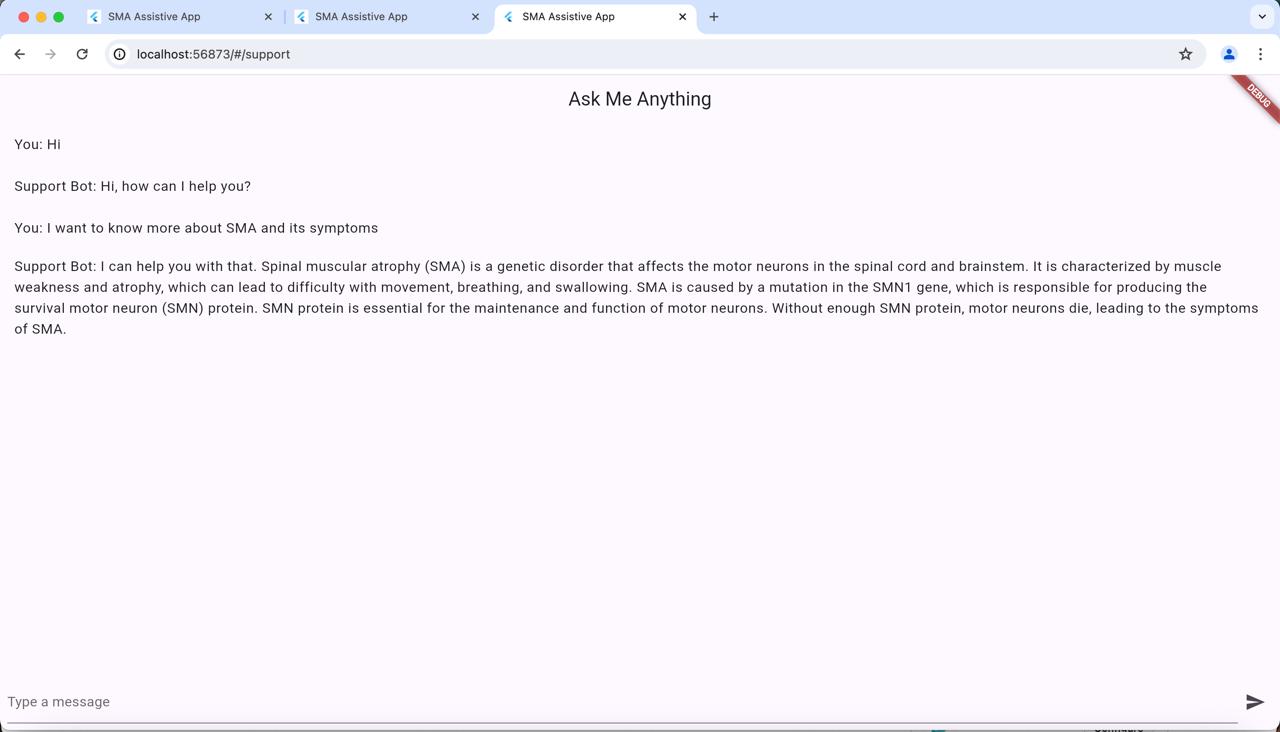Click the message about SMA and its symptoms
Image resolution: width=1280 pixels, height=732 pixels.
point(196,228)
